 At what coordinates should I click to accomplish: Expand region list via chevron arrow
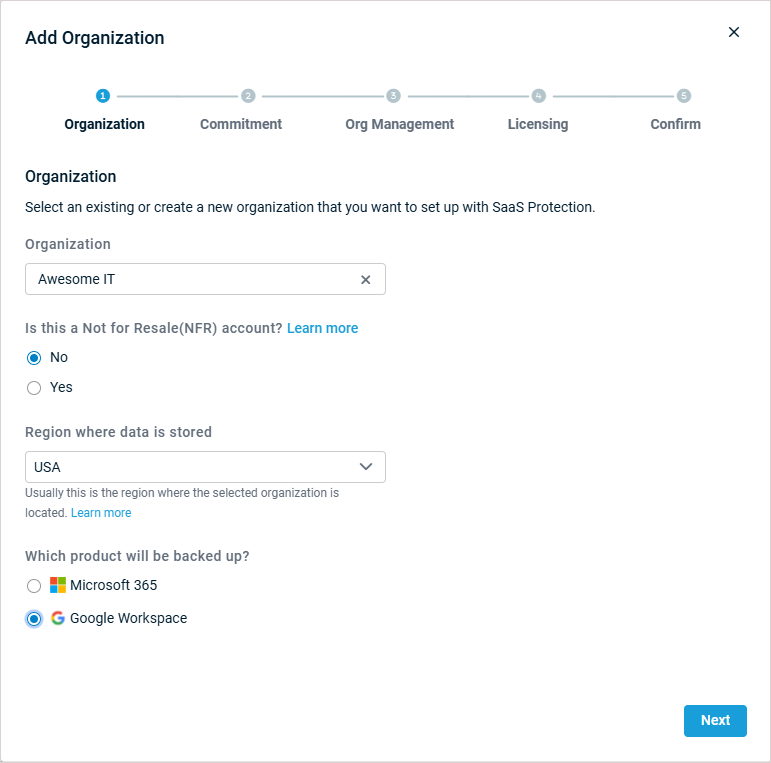[366, 467]
